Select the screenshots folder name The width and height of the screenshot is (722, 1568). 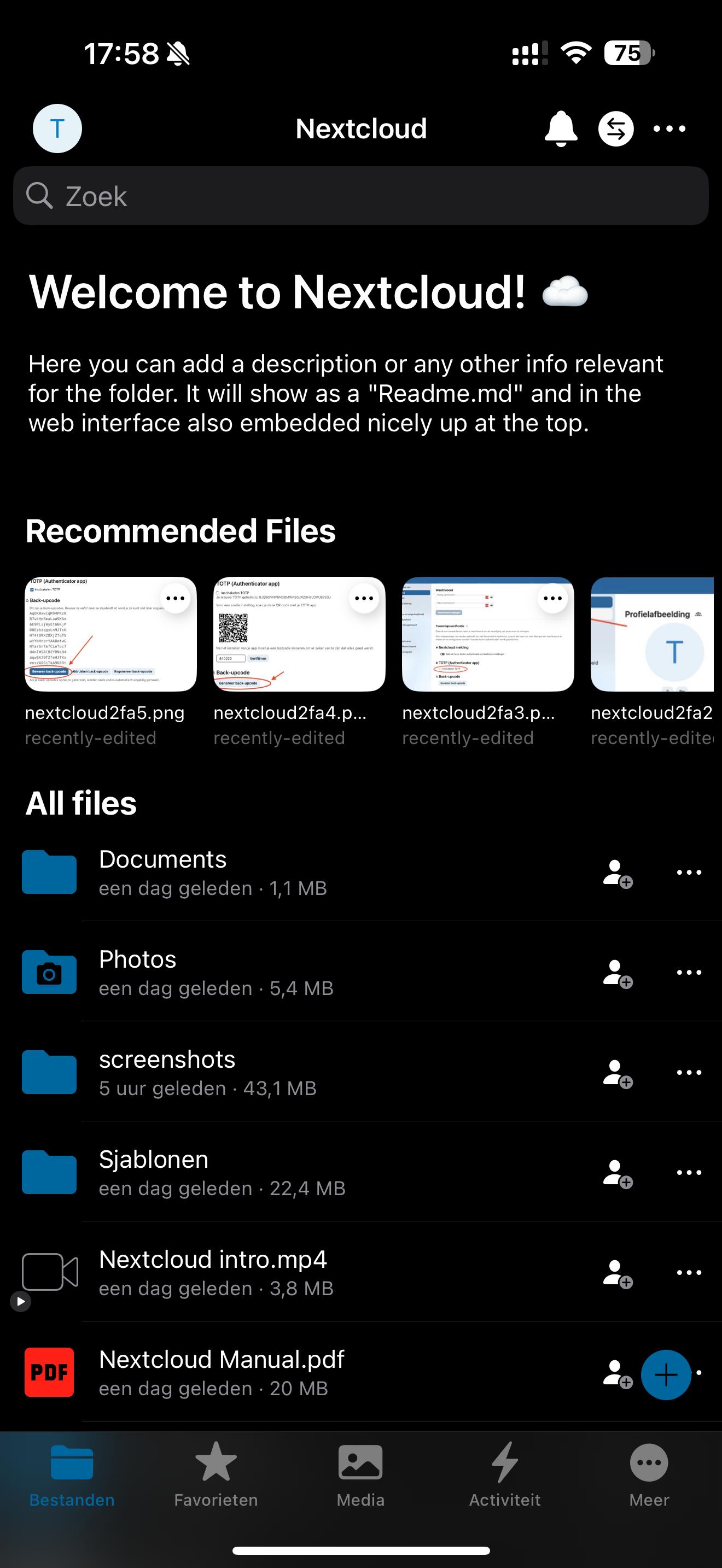[x=167, y=1059]
